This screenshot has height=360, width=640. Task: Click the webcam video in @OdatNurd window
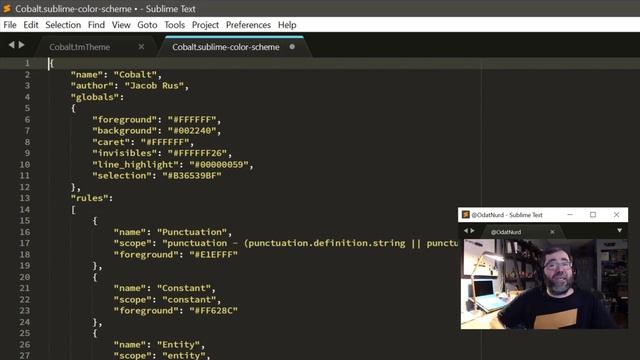tap(544, 284)
